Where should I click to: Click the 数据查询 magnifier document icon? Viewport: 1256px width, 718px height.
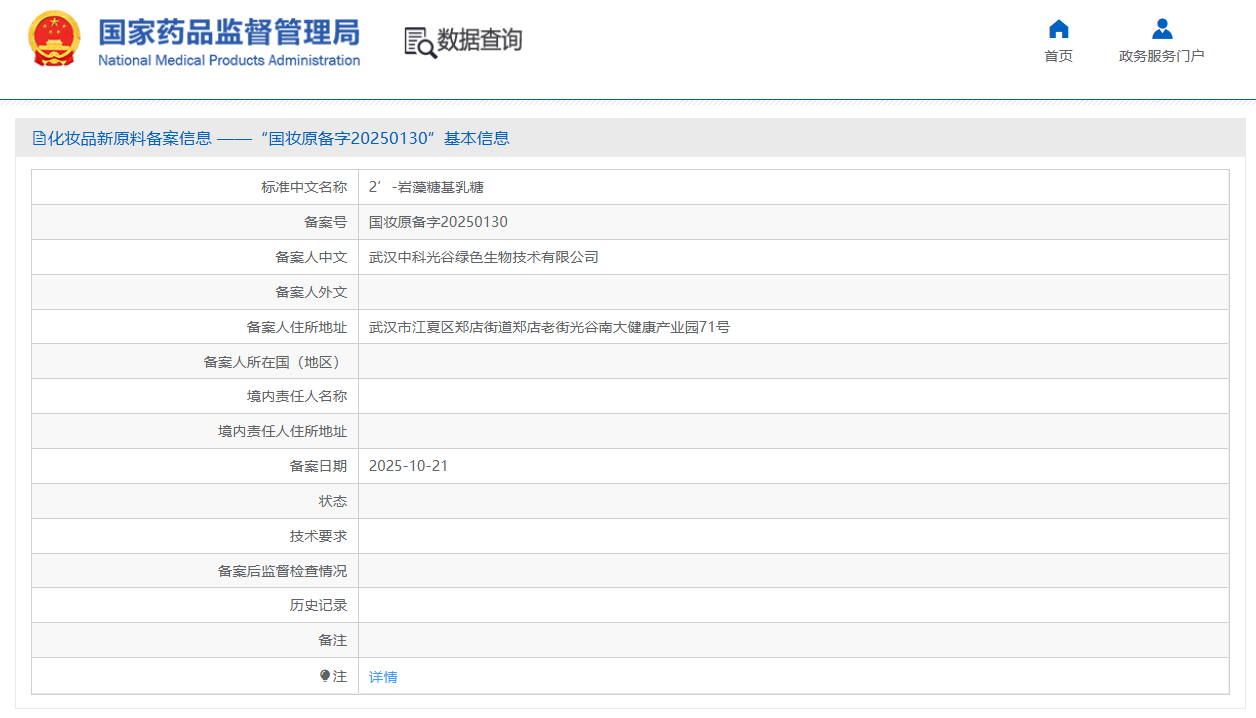(419, 42)
